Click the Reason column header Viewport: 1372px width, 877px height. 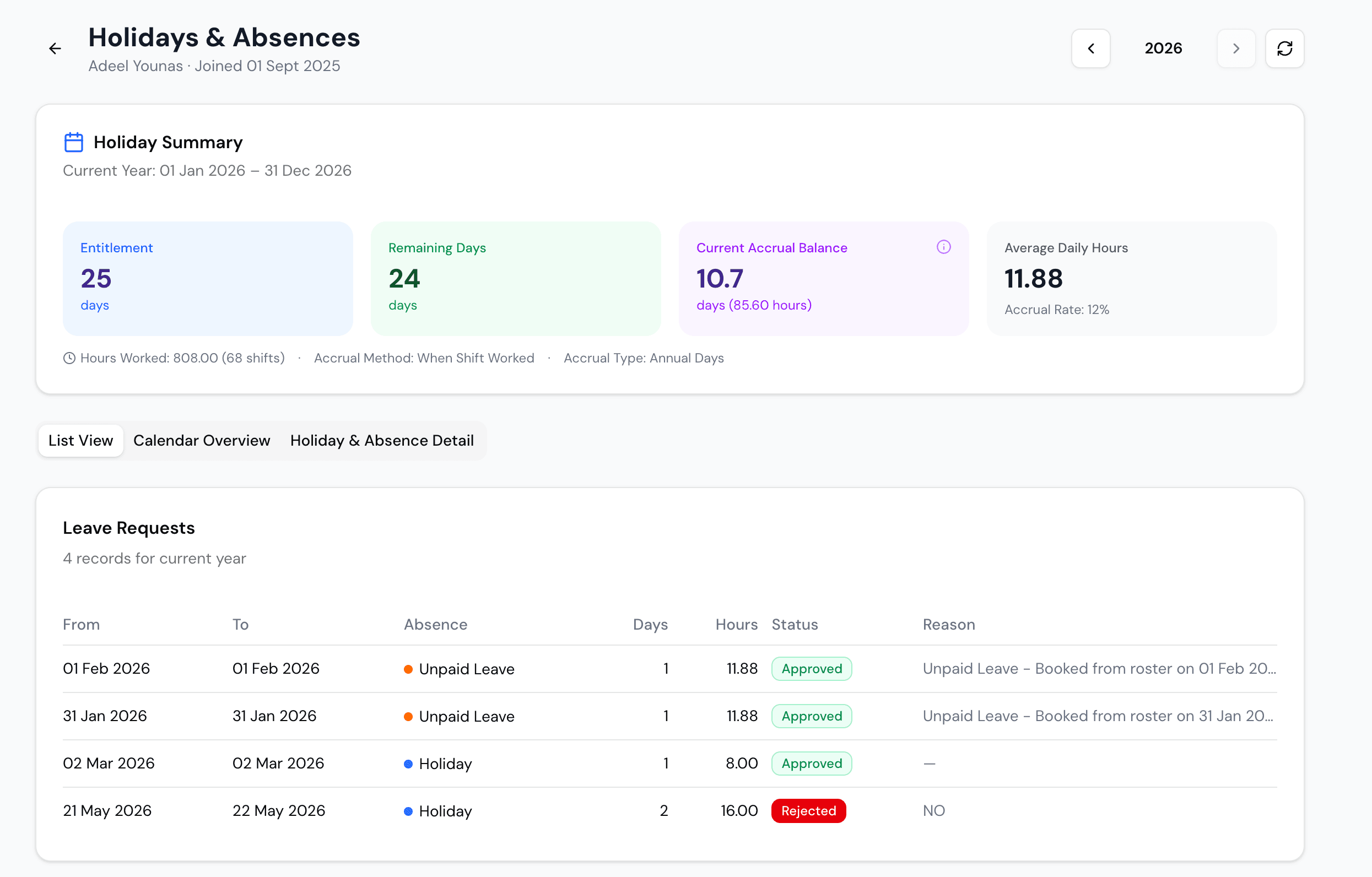point(949,625)
